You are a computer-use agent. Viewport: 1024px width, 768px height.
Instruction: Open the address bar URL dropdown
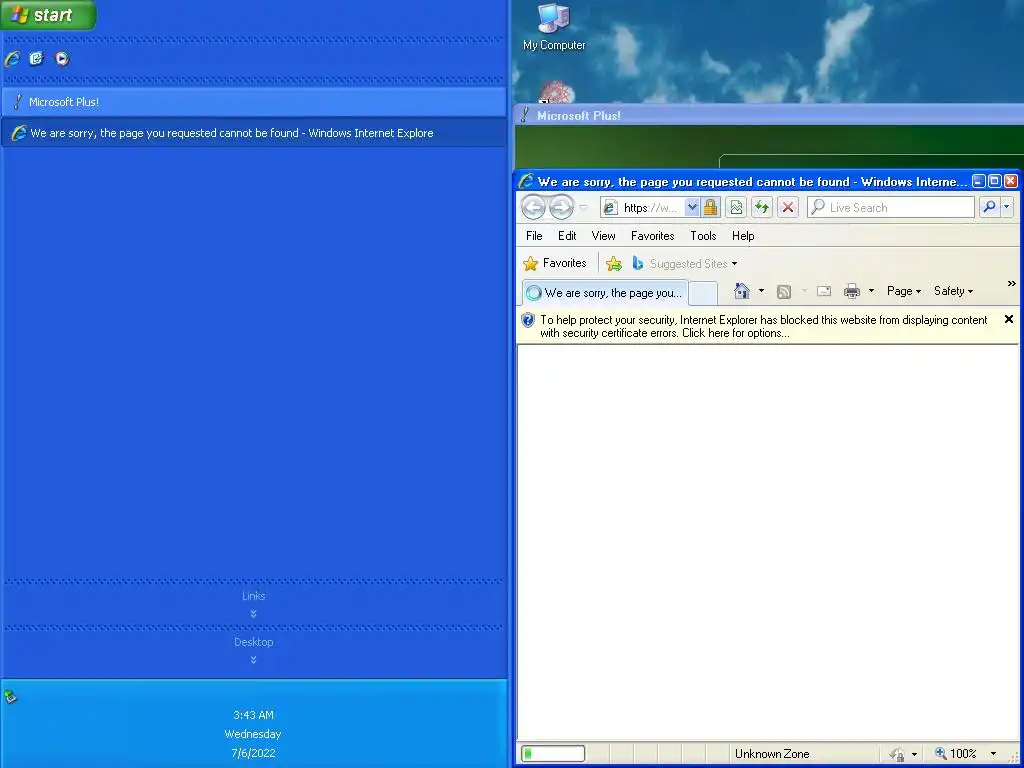692,208
